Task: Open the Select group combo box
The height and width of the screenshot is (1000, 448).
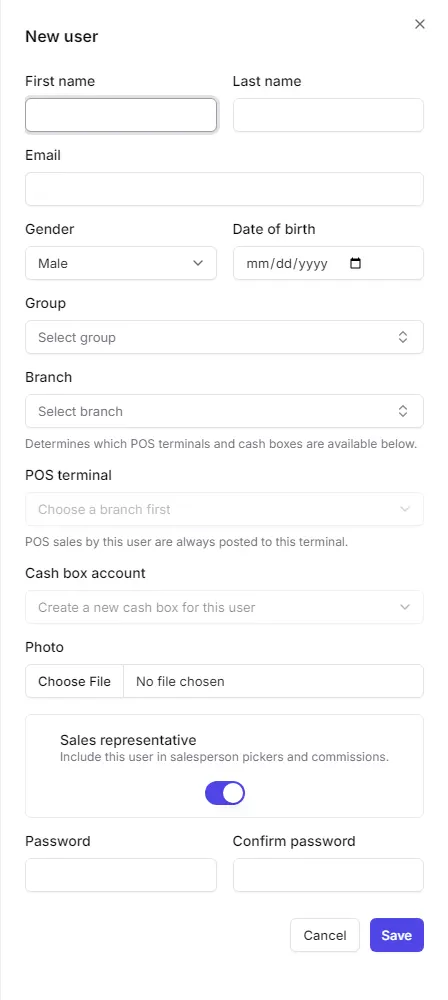Action: point(224,337)
